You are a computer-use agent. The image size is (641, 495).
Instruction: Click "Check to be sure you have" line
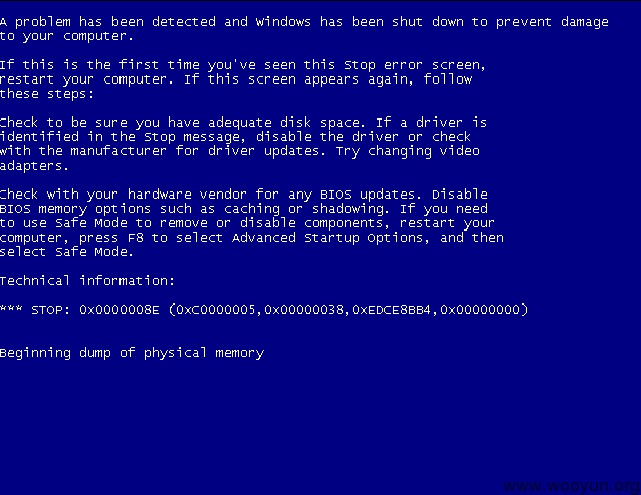tap(244, 123)
